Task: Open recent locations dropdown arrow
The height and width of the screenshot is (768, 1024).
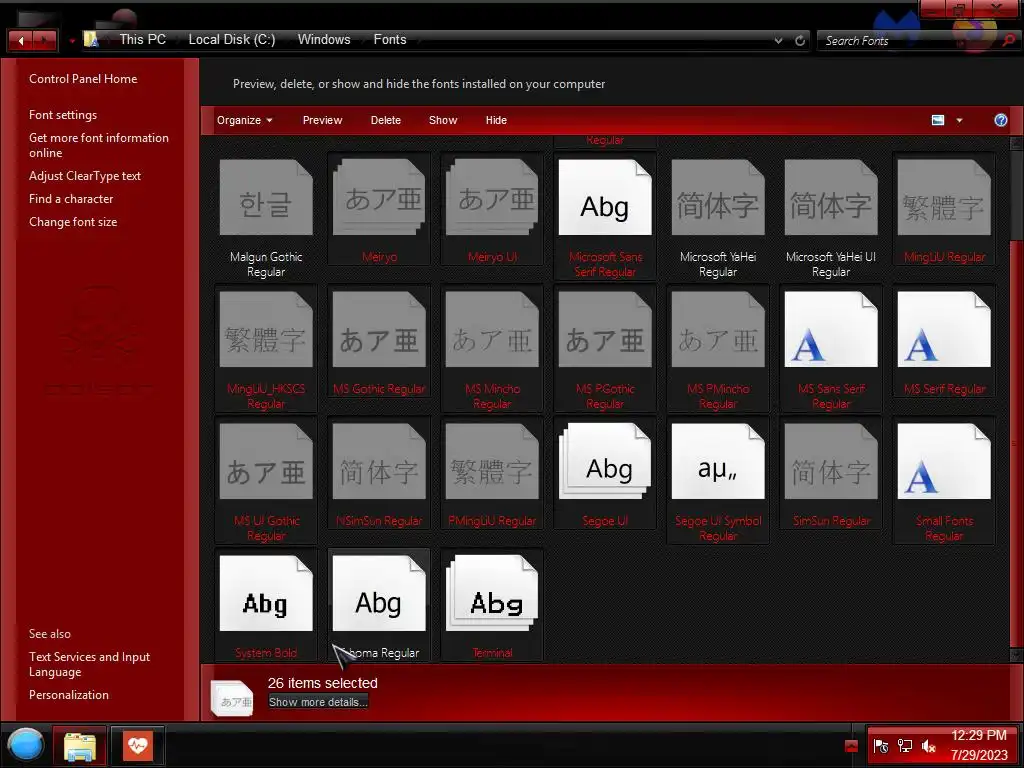Action: tap(72, 40)
